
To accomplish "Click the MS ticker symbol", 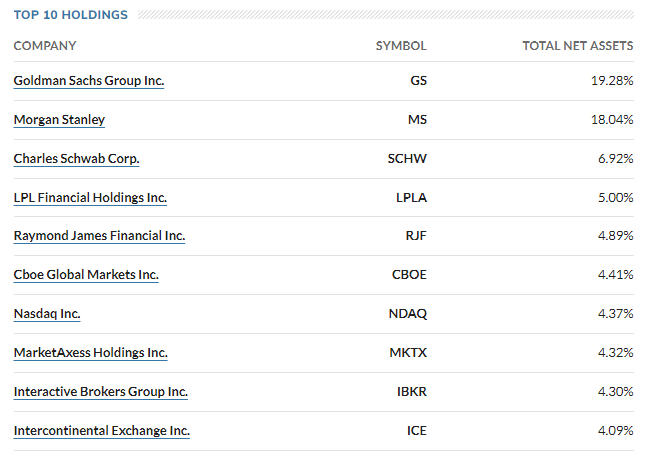I will click(x=417, y=120).
